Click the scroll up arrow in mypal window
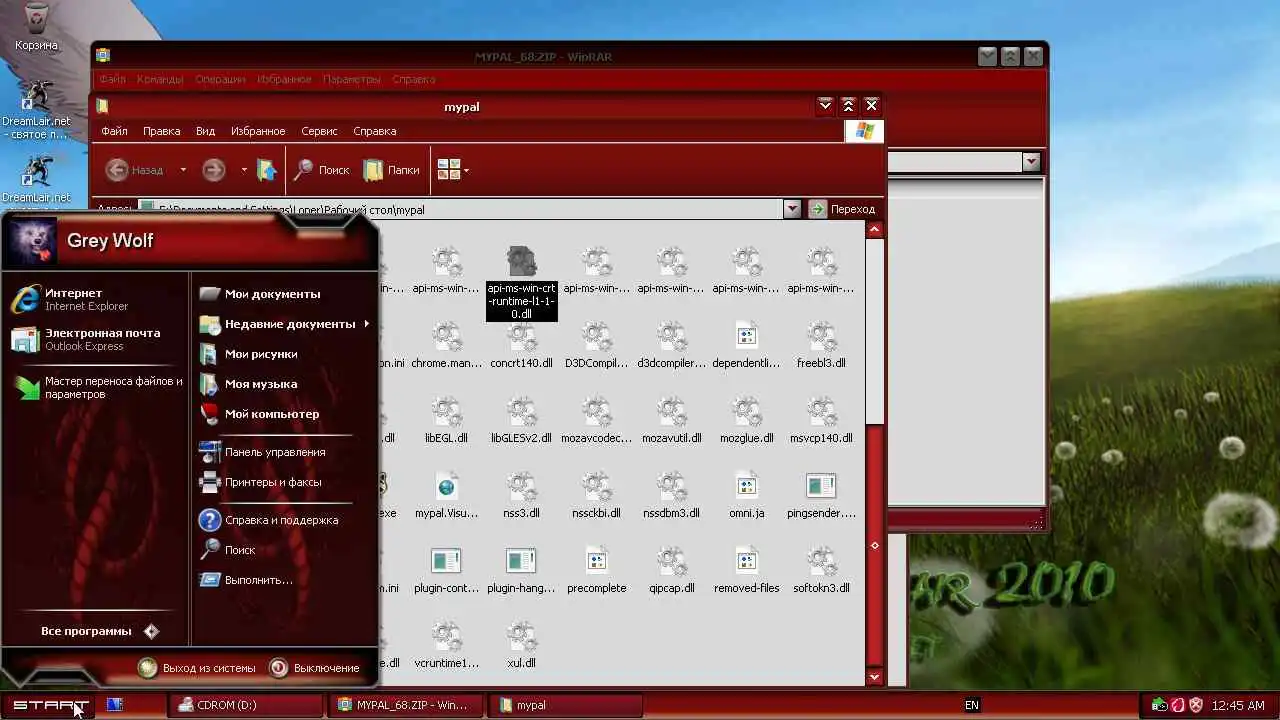Image resolution: width=1280 pixels, height=720 pixels. tap(874, 229)
